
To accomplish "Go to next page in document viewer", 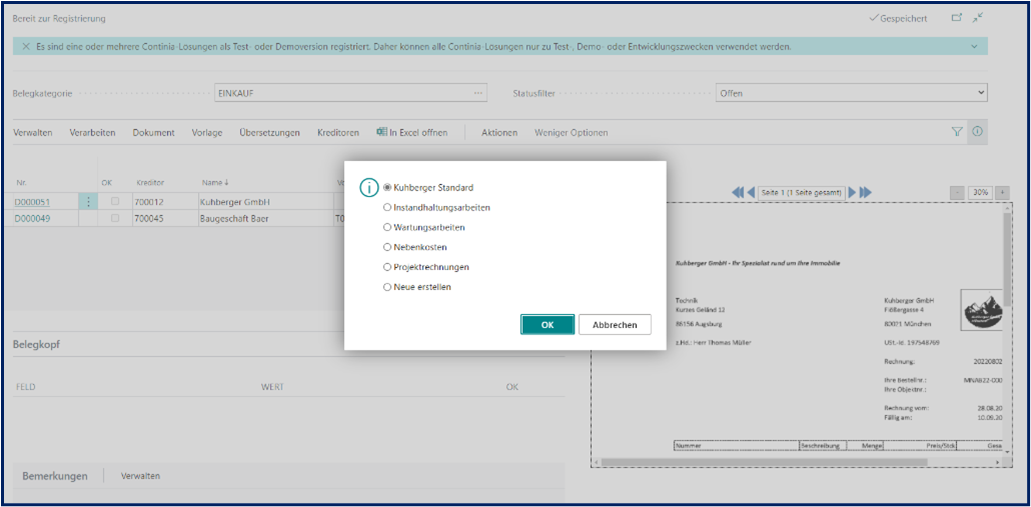I will pyautogui.click(x=853, y=192).
